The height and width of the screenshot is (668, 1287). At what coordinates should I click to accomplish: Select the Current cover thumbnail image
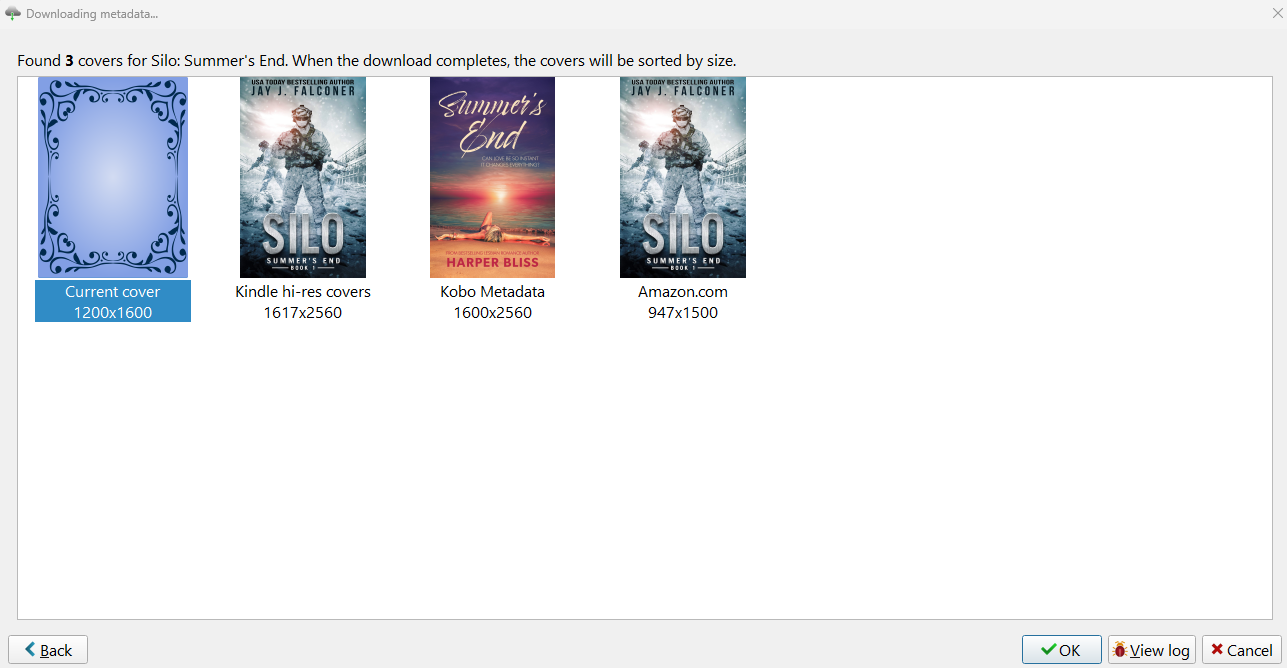coord(113,178)
